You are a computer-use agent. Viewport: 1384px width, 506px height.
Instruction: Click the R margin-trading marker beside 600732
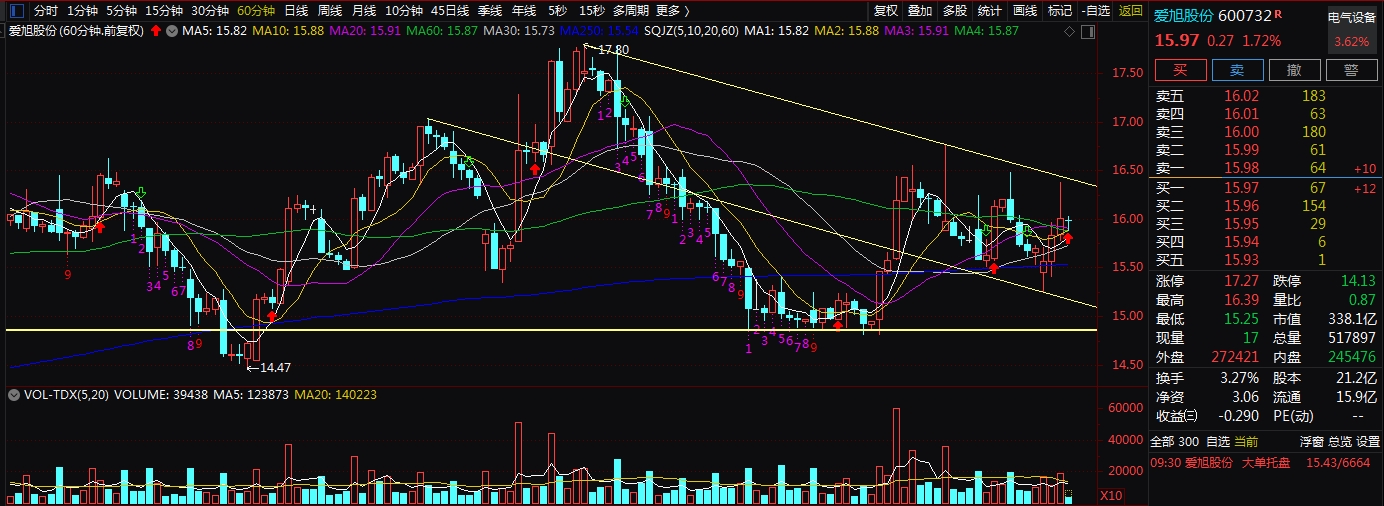point(1279,12)
